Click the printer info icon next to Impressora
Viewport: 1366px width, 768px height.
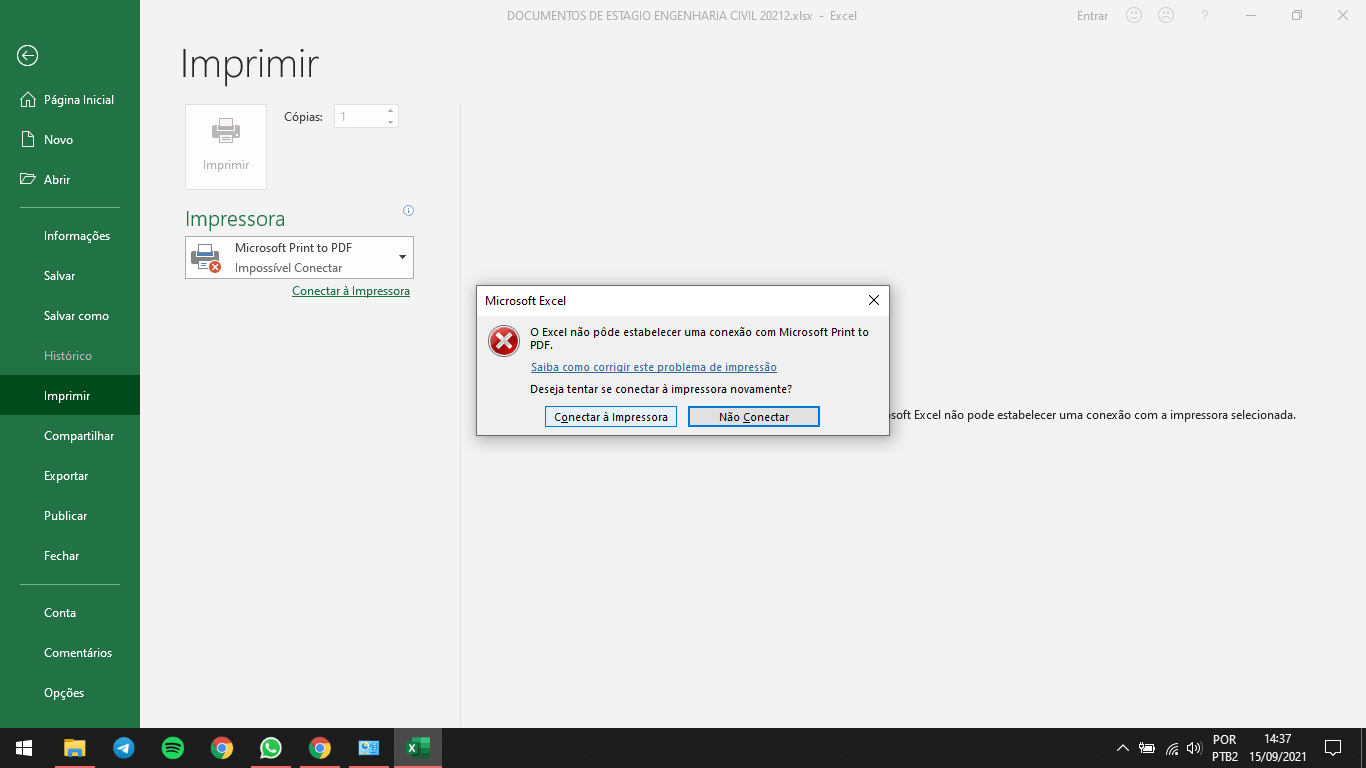click(x=408, y=211)
